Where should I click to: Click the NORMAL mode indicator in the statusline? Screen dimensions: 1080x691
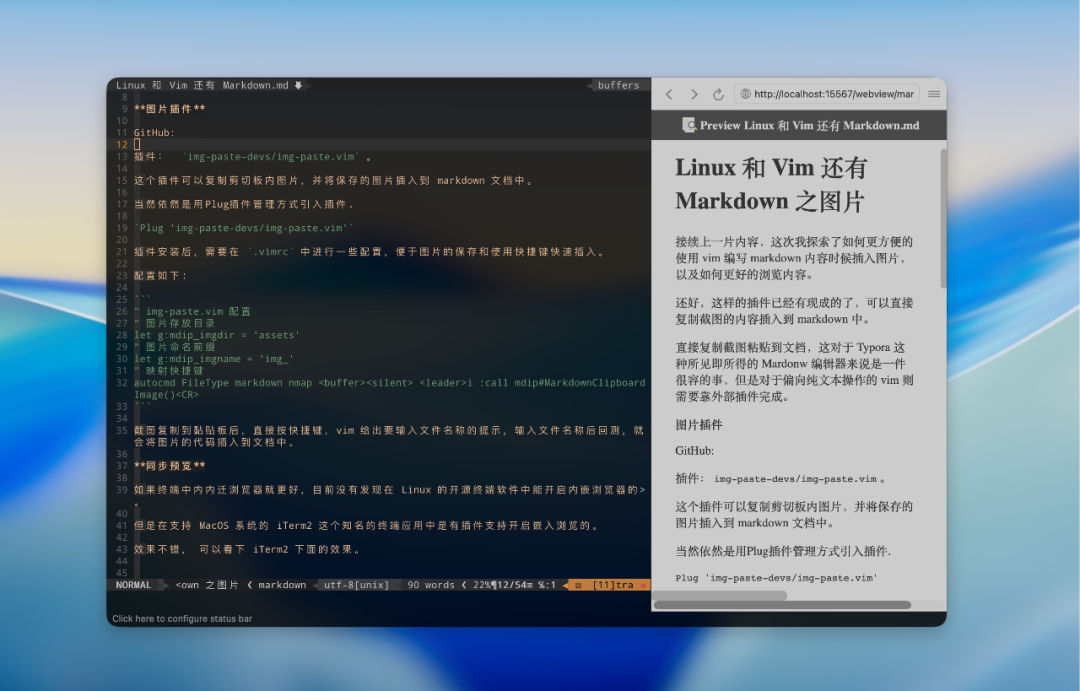tap(133, 585)
